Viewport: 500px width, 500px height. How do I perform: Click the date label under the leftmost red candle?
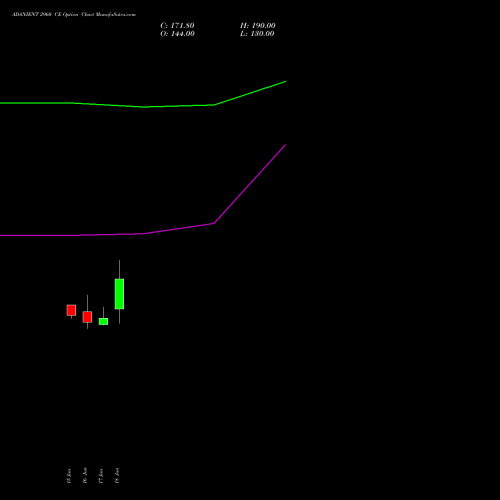click(x=69, y=475)
